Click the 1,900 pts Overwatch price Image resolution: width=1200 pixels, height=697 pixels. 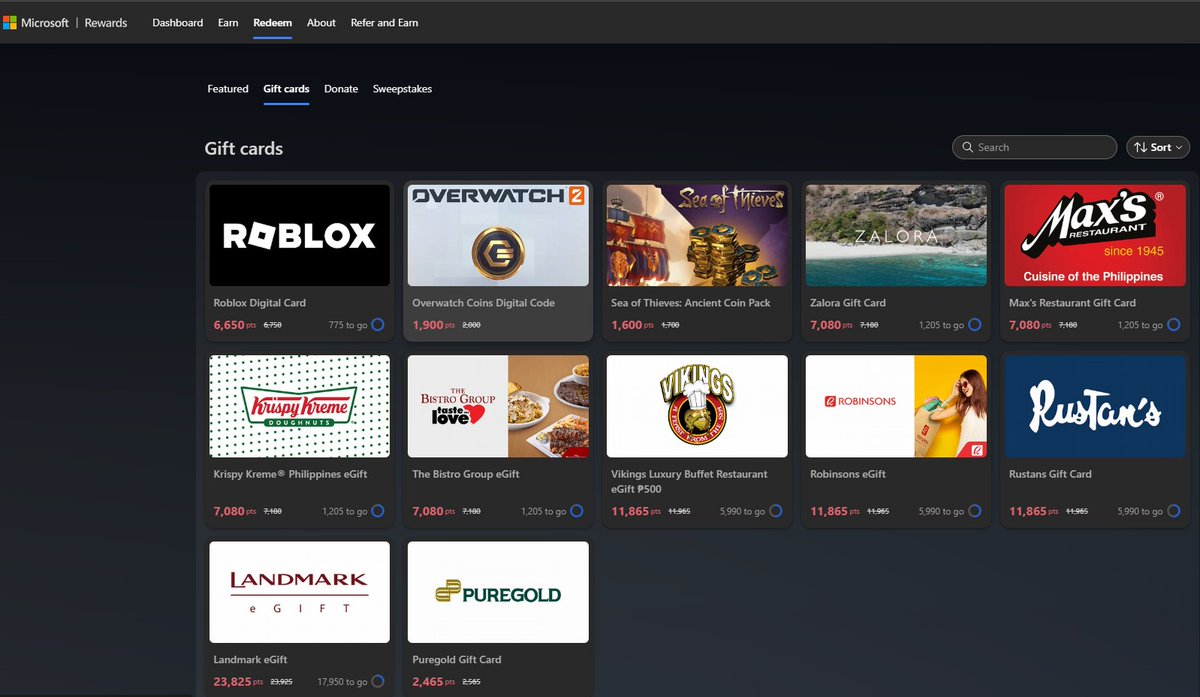[434, 325]
